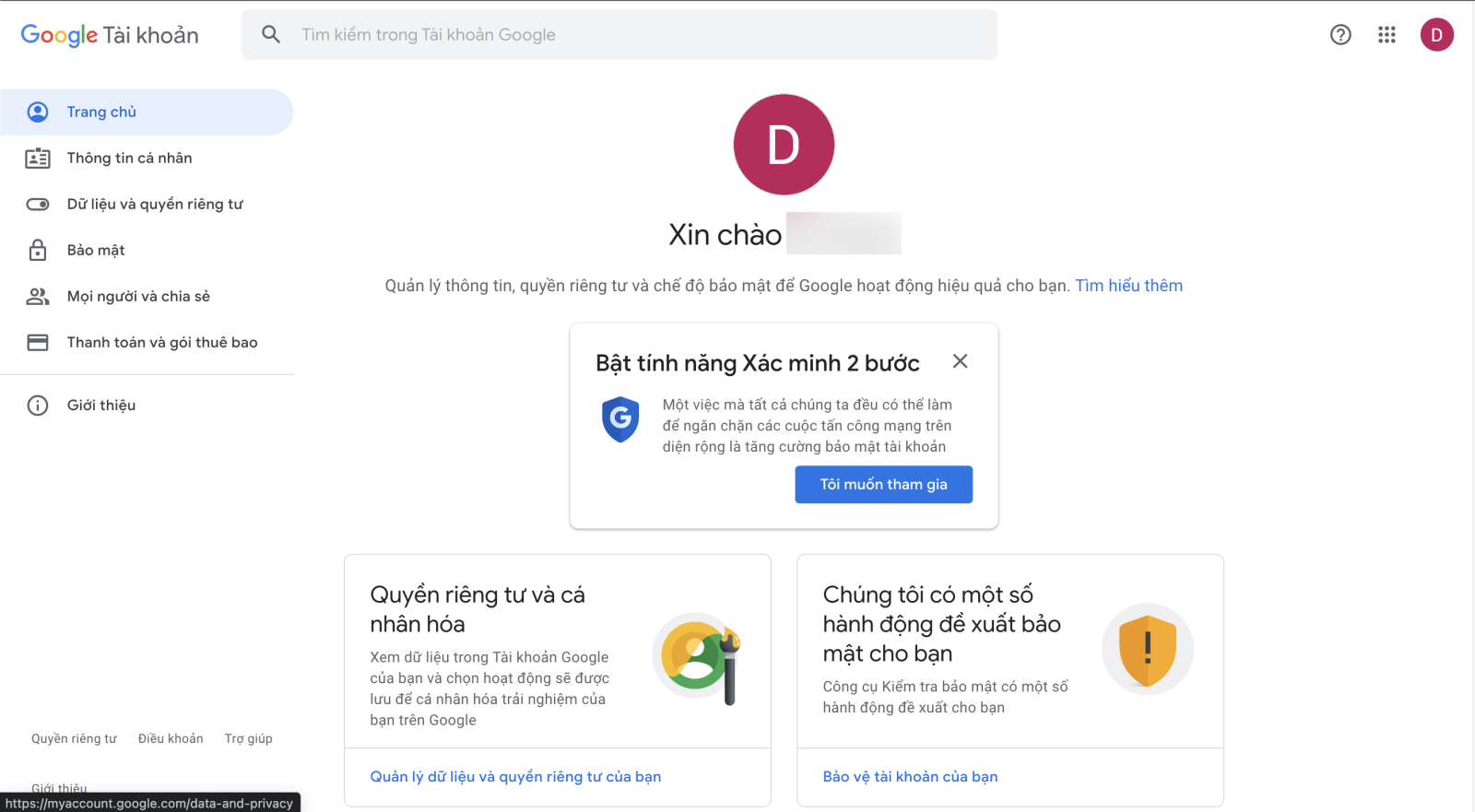
Task: Open Bảo vệ tài khoản của bạn link
Action: click(x=910, y=776)
